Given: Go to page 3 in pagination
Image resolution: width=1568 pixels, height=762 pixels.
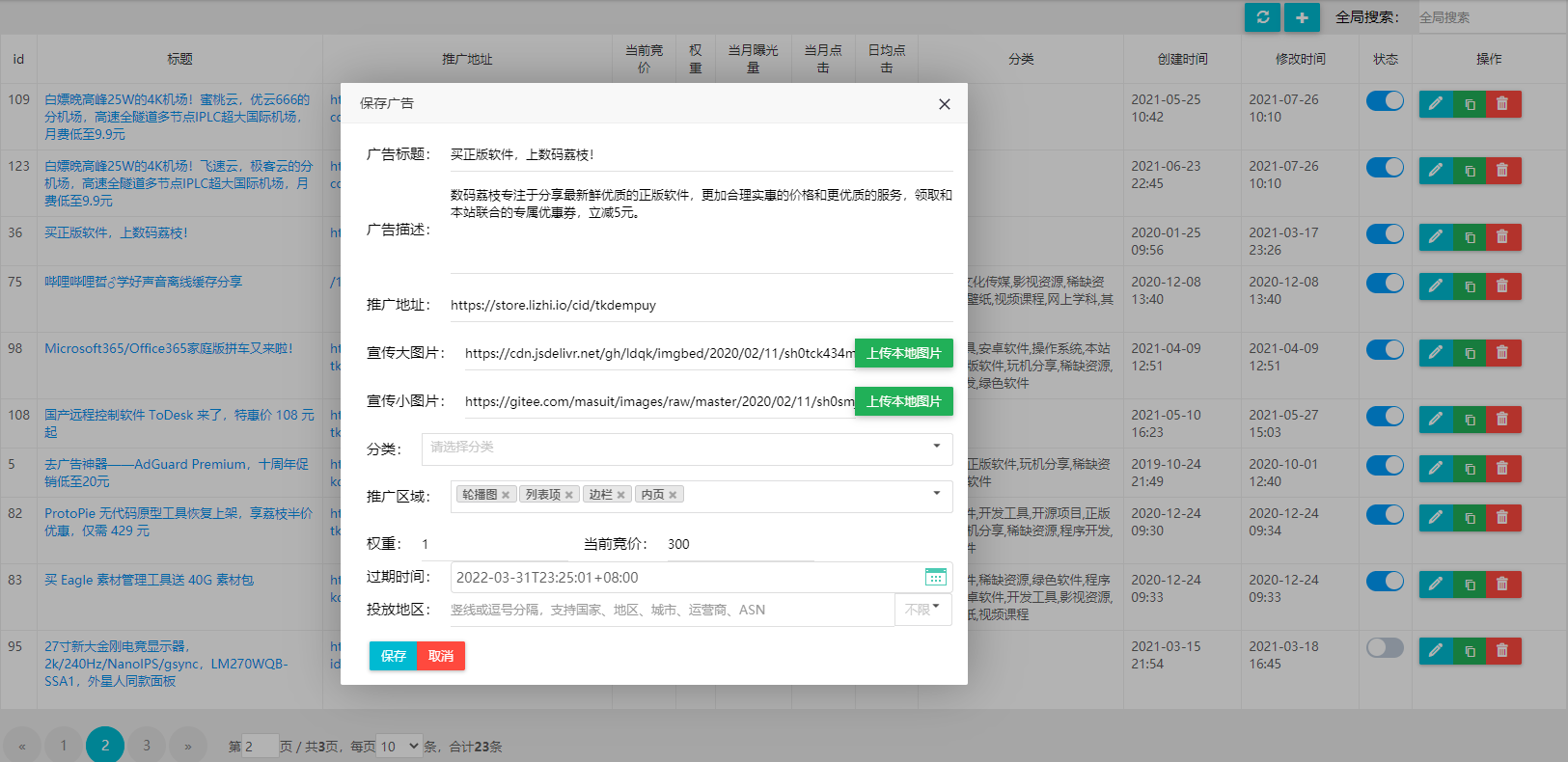Looking at the screenshot, I should (x=147, y=745).
